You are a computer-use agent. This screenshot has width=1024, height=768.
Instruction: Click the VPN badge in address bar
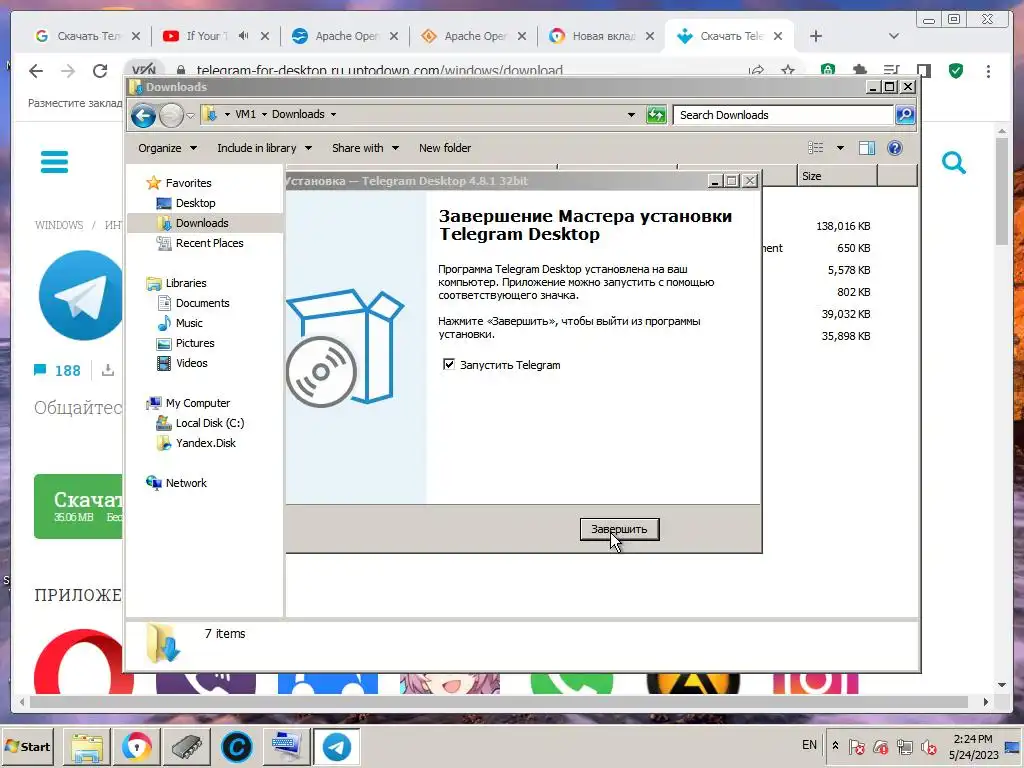coord(144,69)
